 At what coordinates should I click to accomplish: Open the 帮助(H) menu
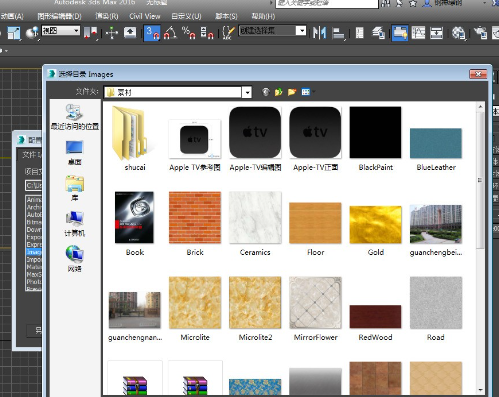click(263, 16)
